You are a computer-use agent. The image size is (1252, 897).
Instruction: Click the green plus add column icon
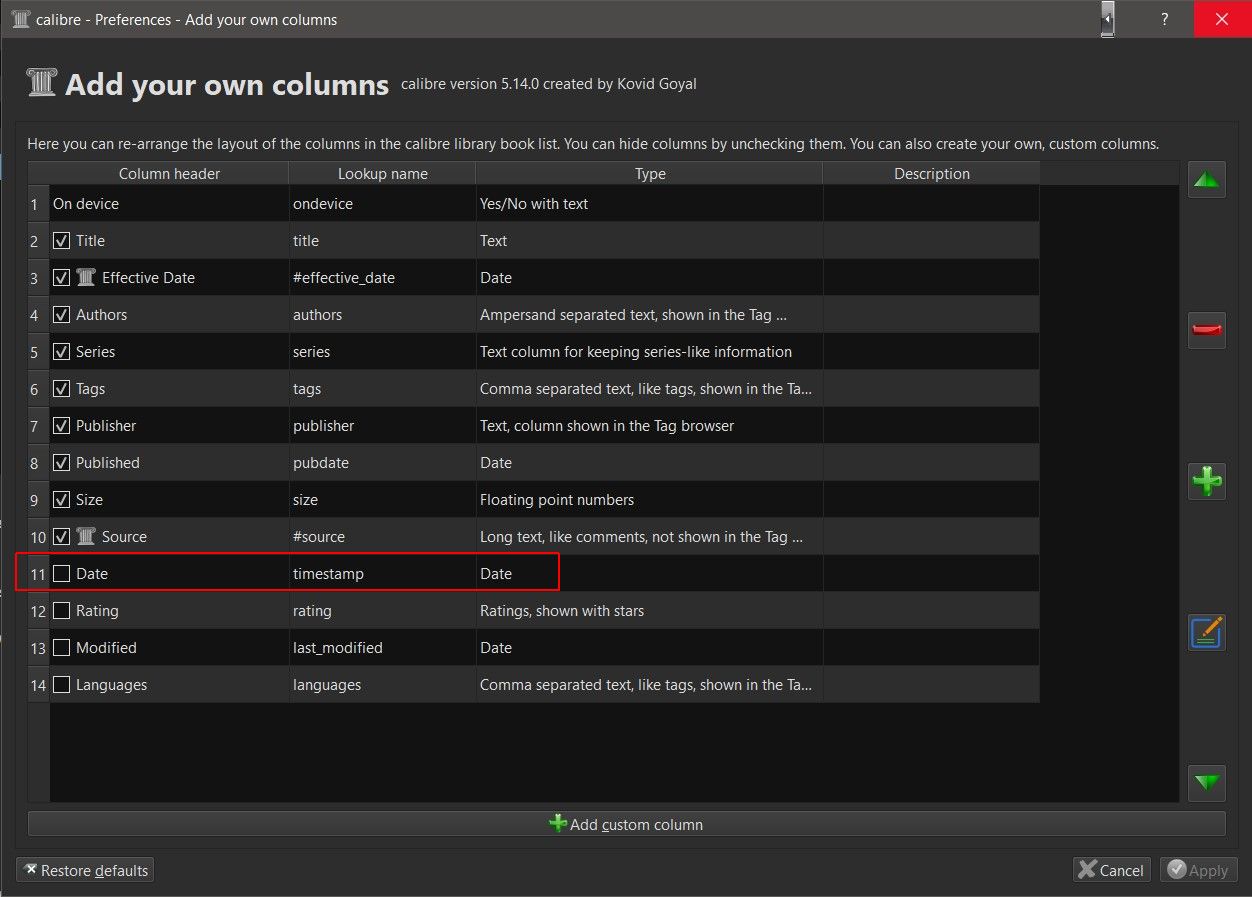coord(1207,481)
